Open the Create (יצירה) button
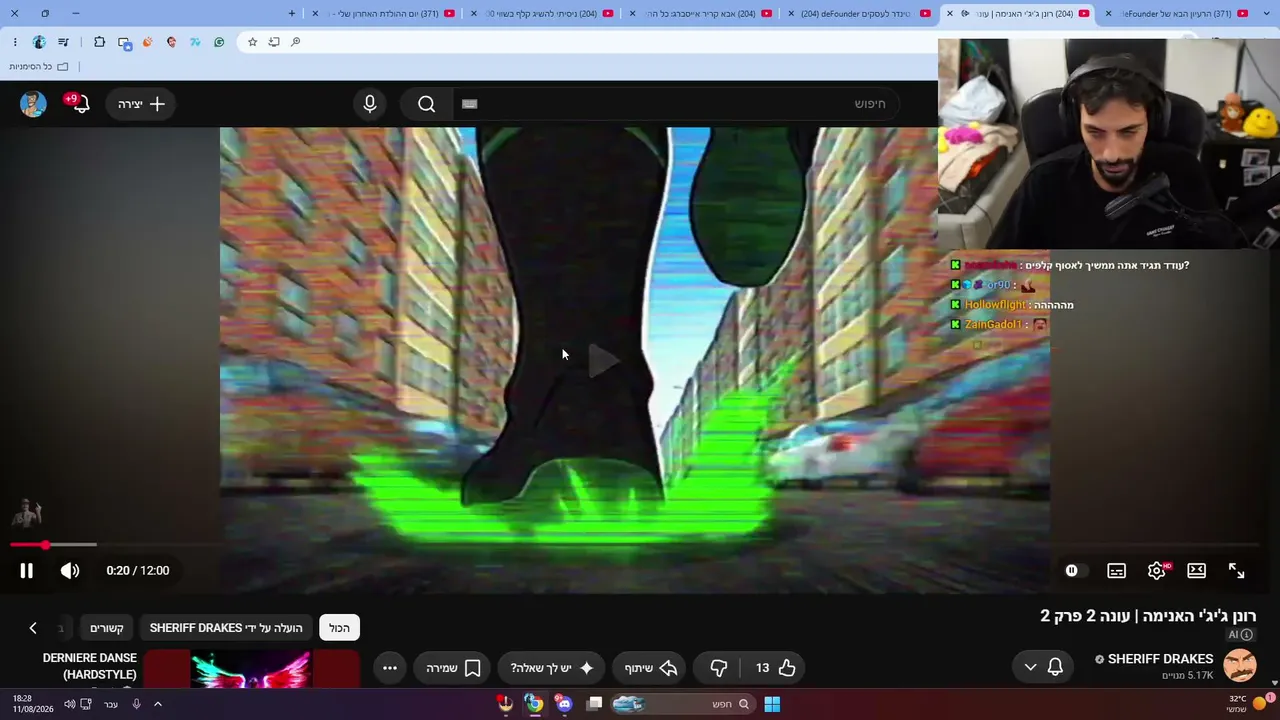1280x720 pixels. [141, 104]
